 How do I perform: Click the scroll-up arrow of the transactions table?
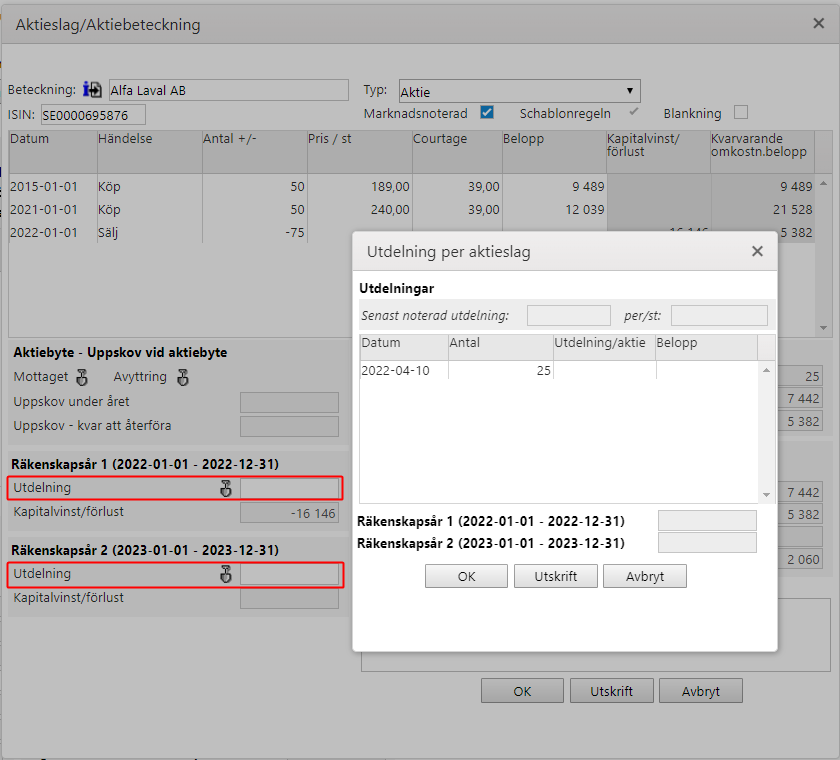coord(823,183)
